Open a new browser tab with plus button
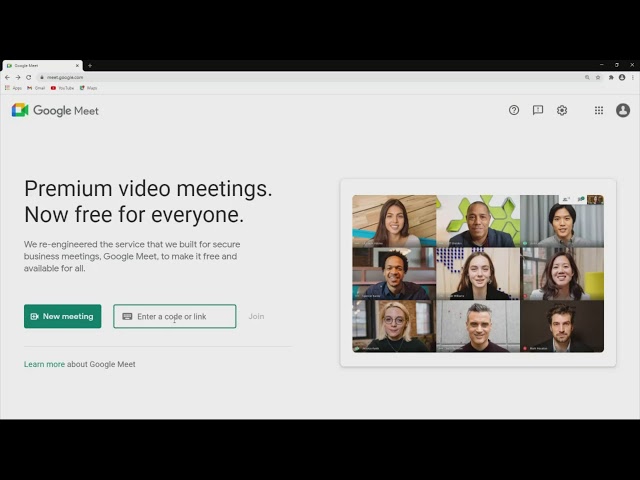Screen dimensions: 640x480 click(90, 65)
